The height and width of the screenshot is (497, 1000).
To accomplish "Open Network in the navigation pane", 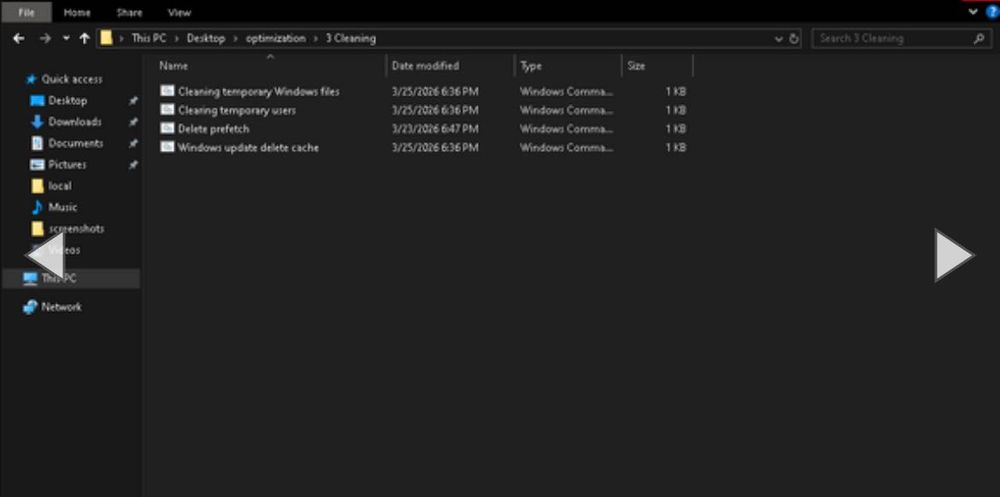I will tap(61, 307).
